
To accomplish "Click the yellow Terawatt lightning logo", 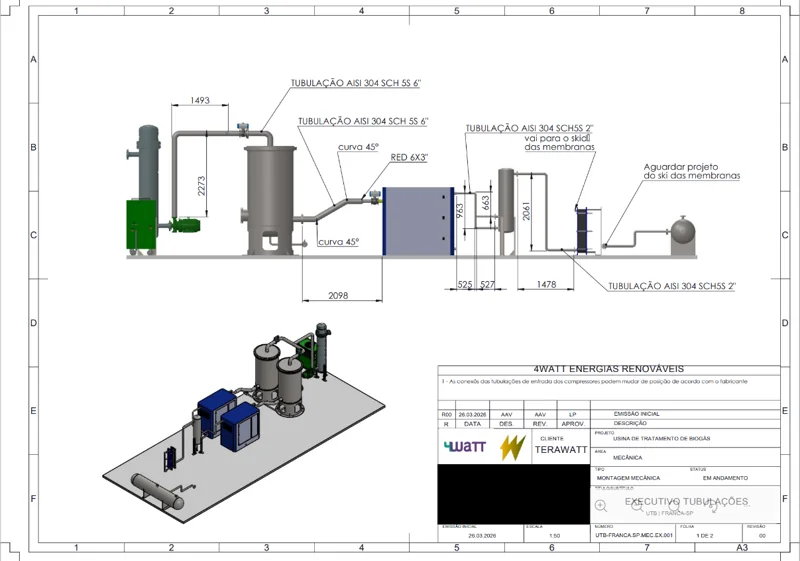I will point(512,448).
